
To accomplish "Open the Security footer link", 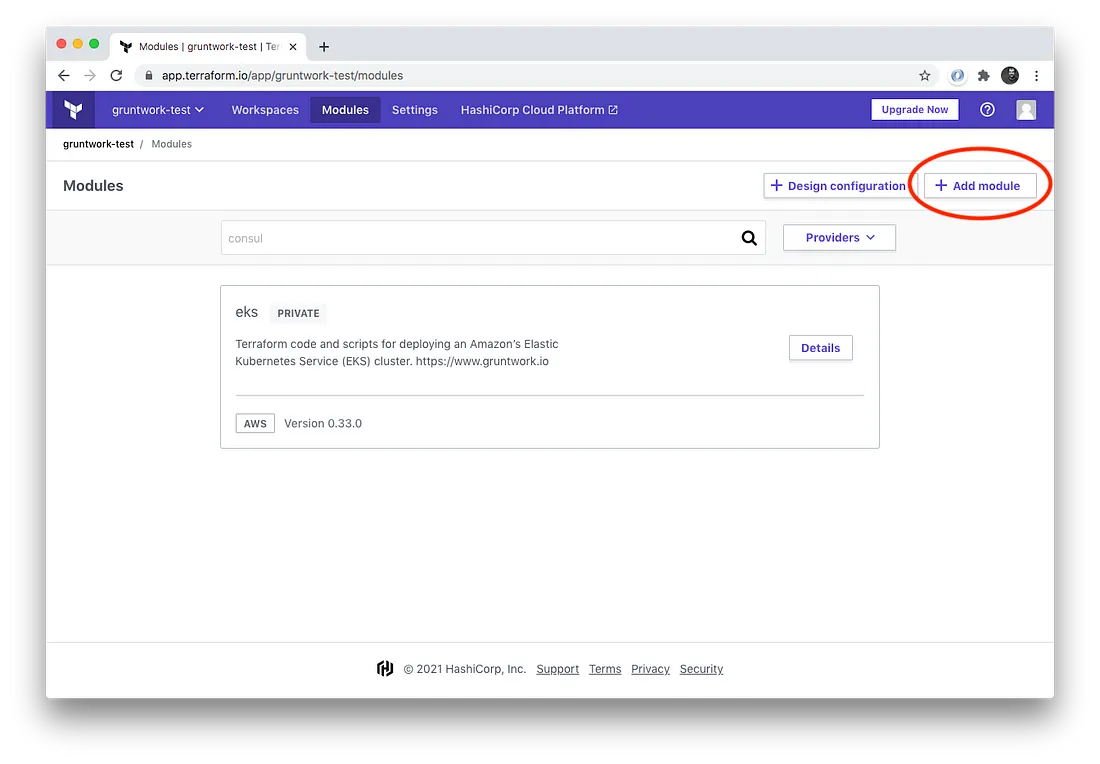I will 701,669.
